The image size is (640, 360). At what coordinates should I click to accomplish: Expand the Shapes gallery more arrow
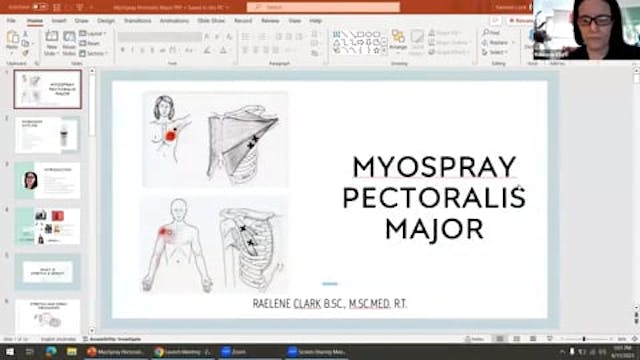[x=384, y=51]
